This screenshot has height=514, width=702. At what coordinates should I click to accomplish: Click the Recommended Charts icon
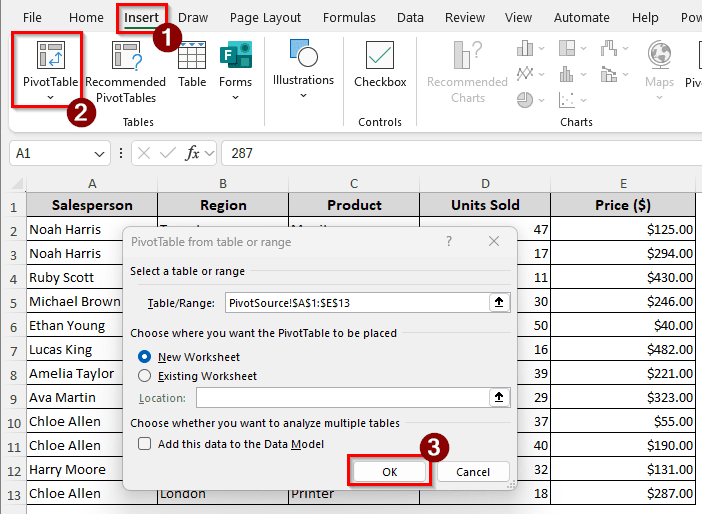[x=468, y=55]
